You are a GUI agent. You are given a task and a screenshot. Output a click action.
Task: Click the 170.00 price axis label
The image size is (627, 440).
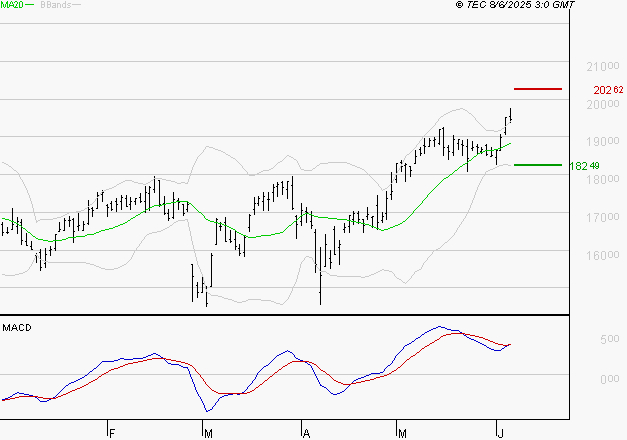603,218
